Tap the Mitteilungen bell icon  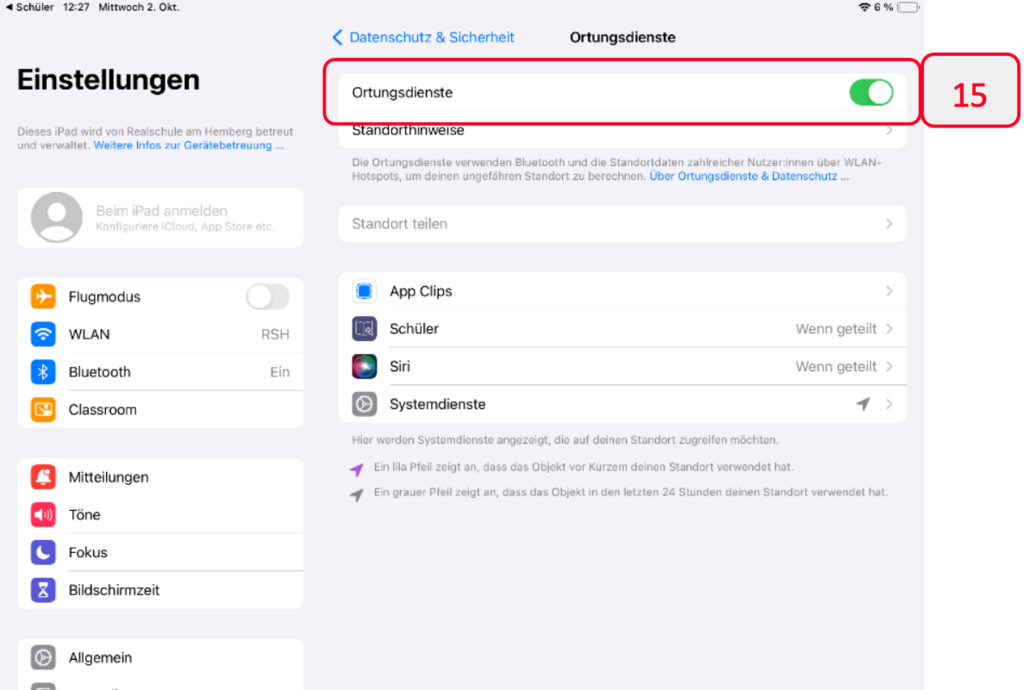pyautogui.click(x=43, y=477)
